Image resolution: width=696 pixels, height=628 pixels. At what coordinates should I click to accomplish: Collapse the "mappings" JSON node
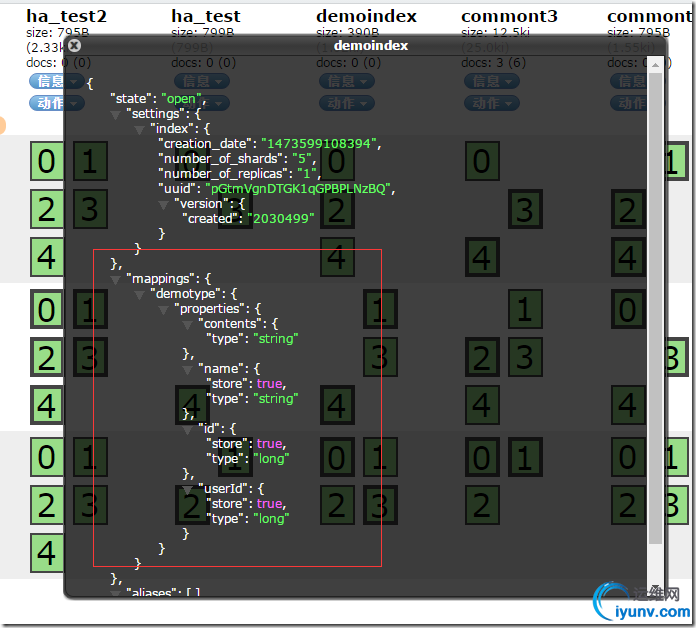(x=115, y=280)
